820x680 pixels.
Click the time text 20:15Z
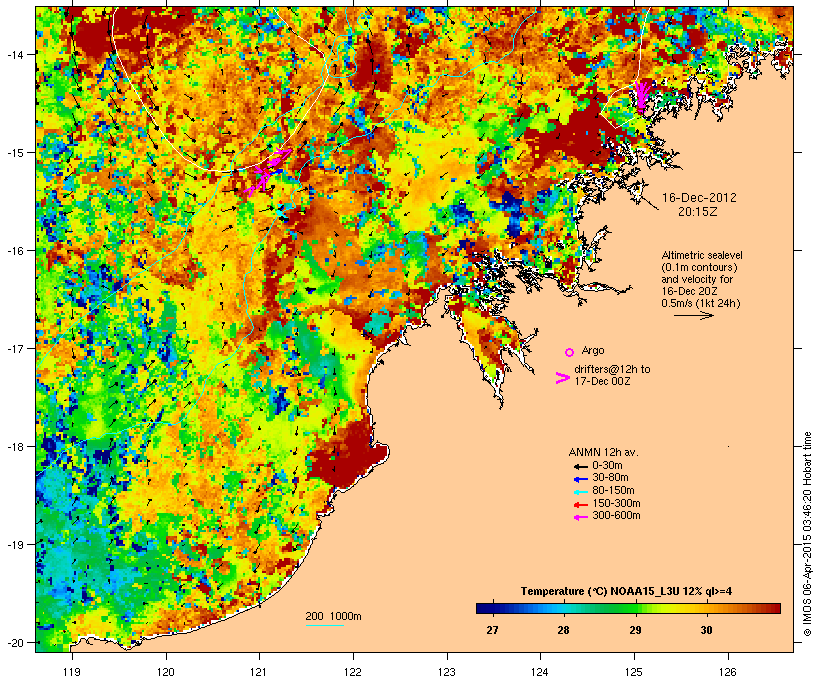[698, 212]
